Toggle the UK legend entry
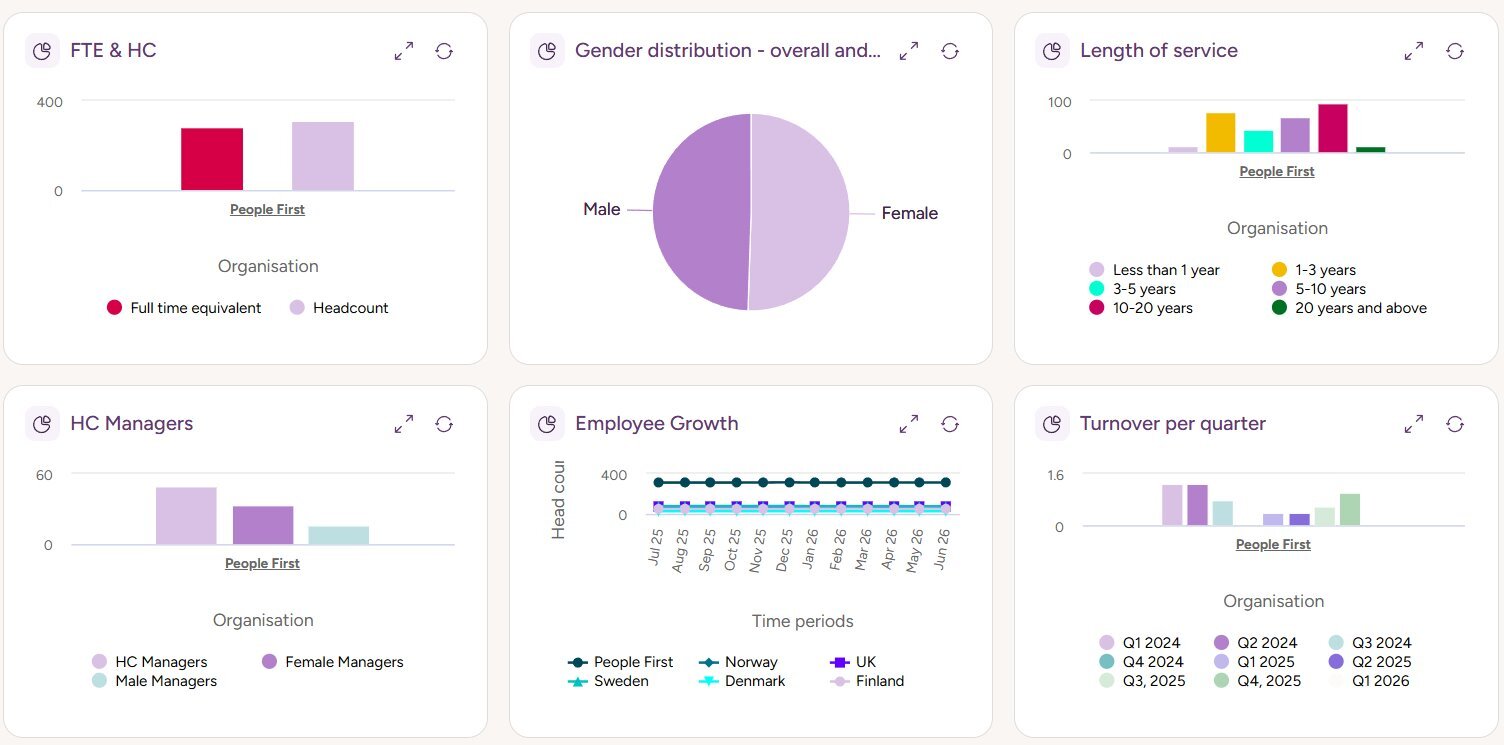This screenshot has height=745, width=1504. (853, 662)
